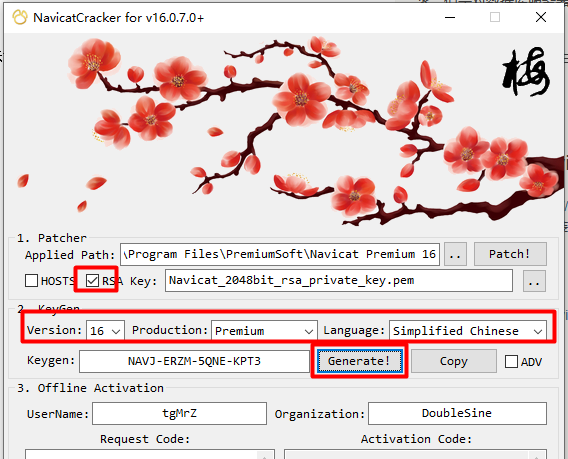Open the Version dropdown
The width and height of the screenshot is (568, 459).
[105, 331]
